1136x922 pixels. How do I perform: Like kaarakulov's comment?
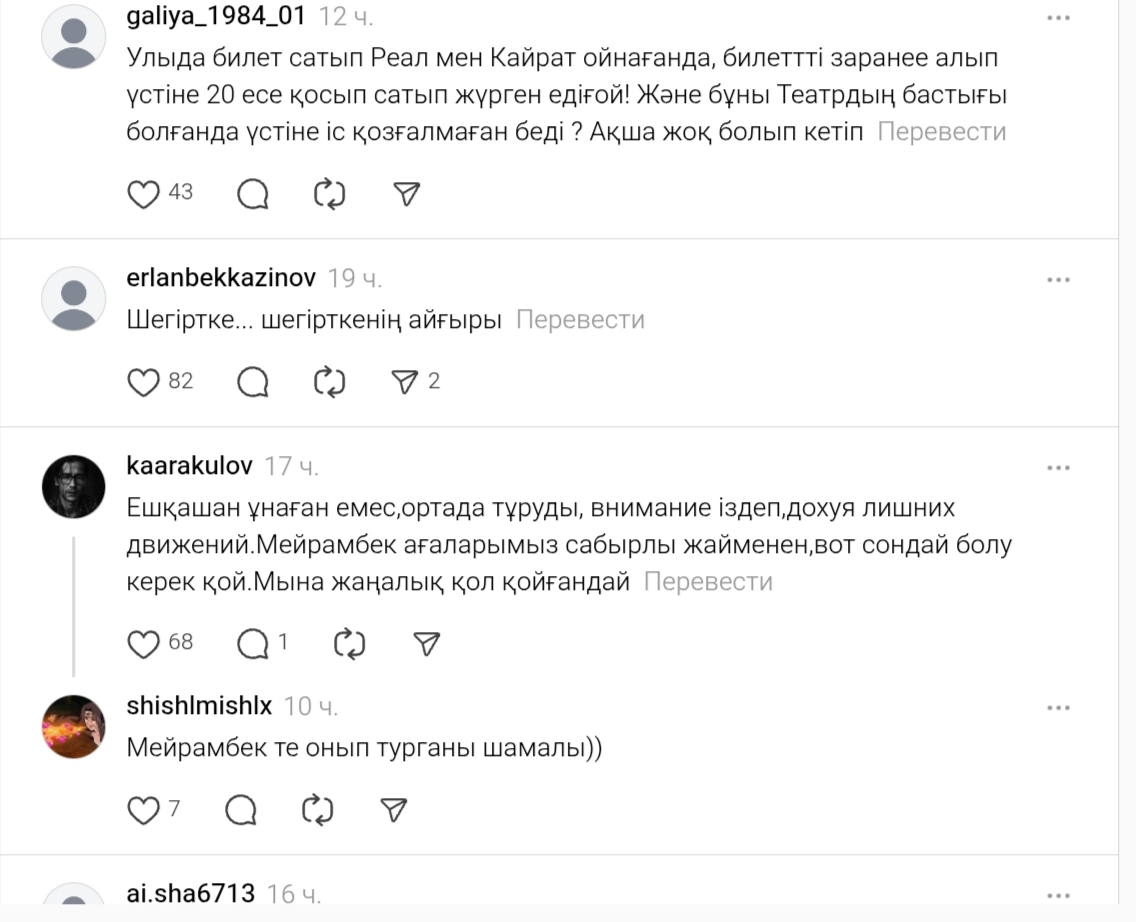[145, 643]
